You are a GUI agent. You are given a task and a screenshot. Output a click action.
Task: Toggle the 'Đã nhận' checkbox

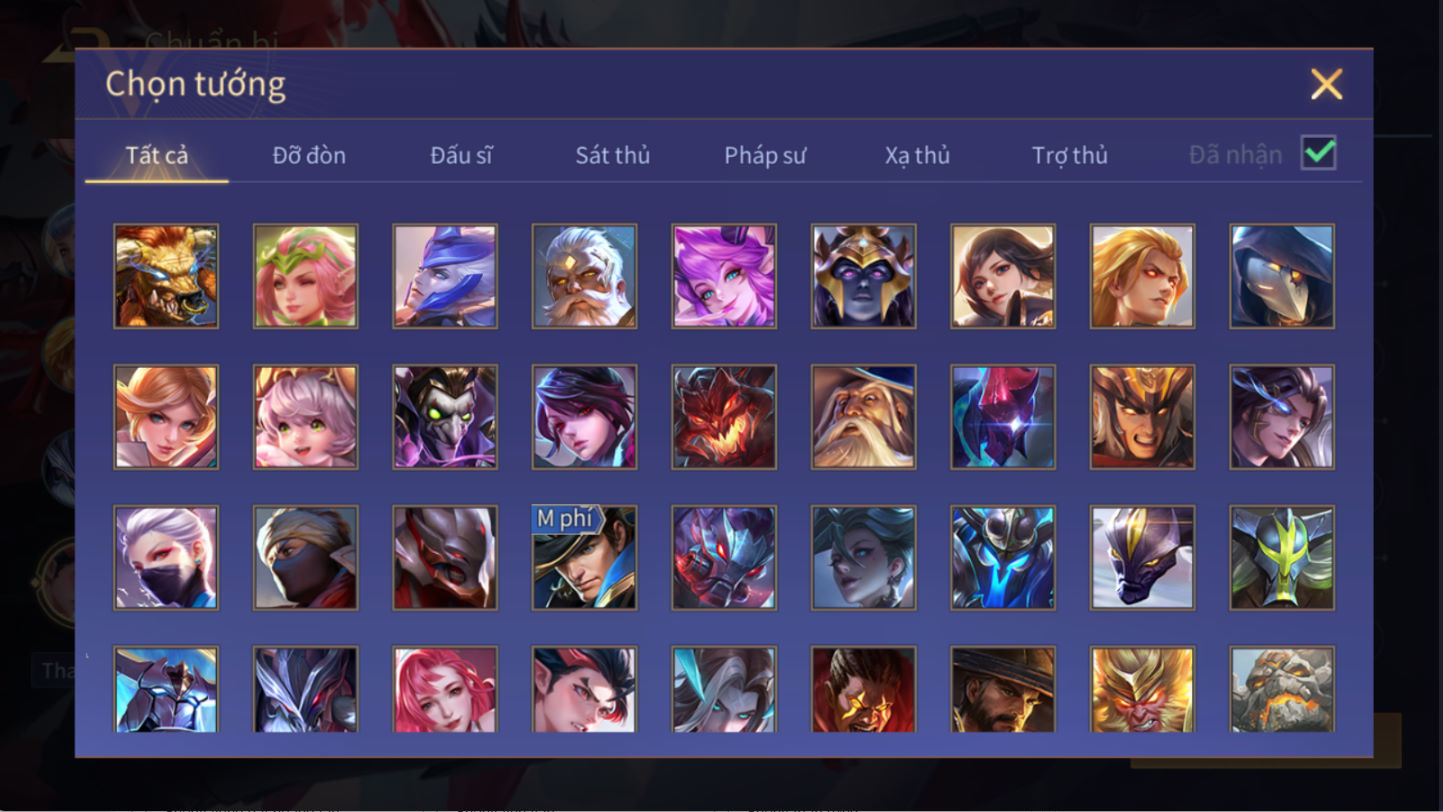pos(1319,153)
